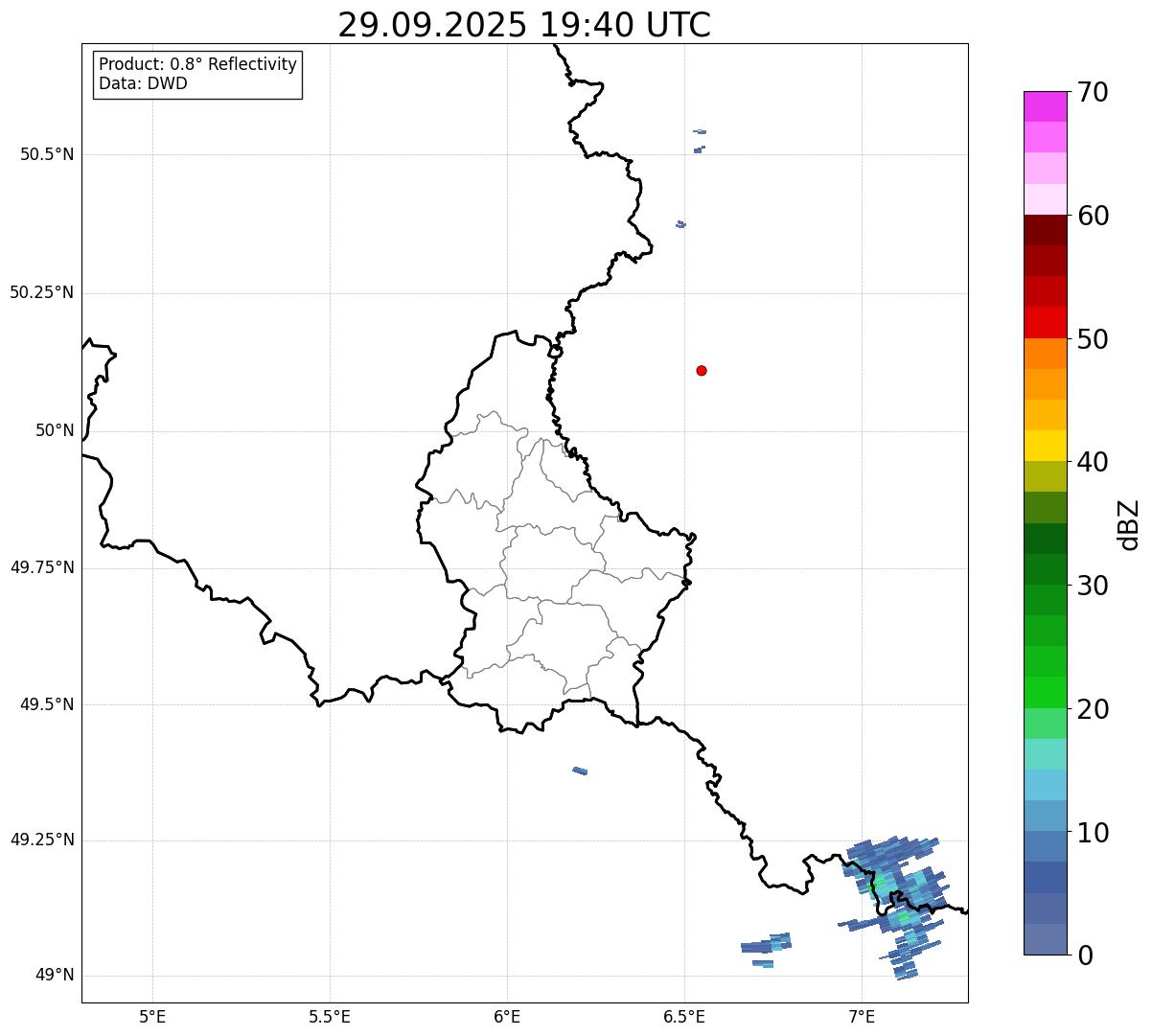This screenshot has width=1152, height=1036.
Task: Click the small isolated echo south of Luxembourg border
Action: tap(580, 771)
